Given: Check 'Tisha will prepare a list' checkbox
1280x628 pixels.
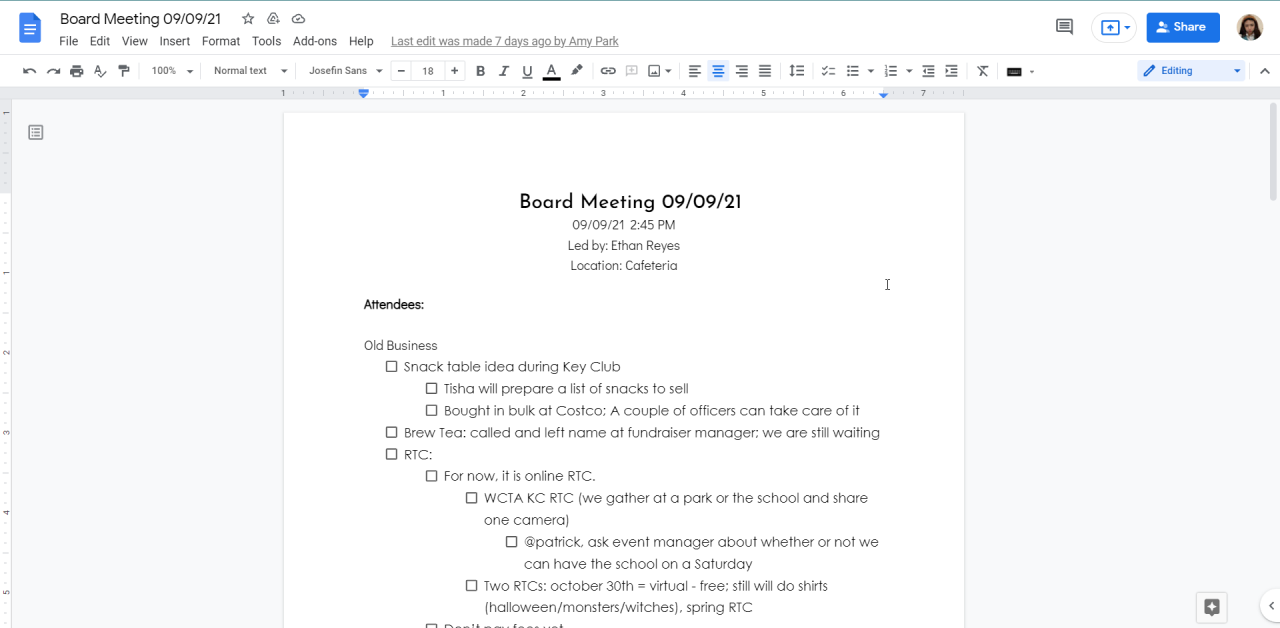Looking at the screenshot, I should [432, 388].
